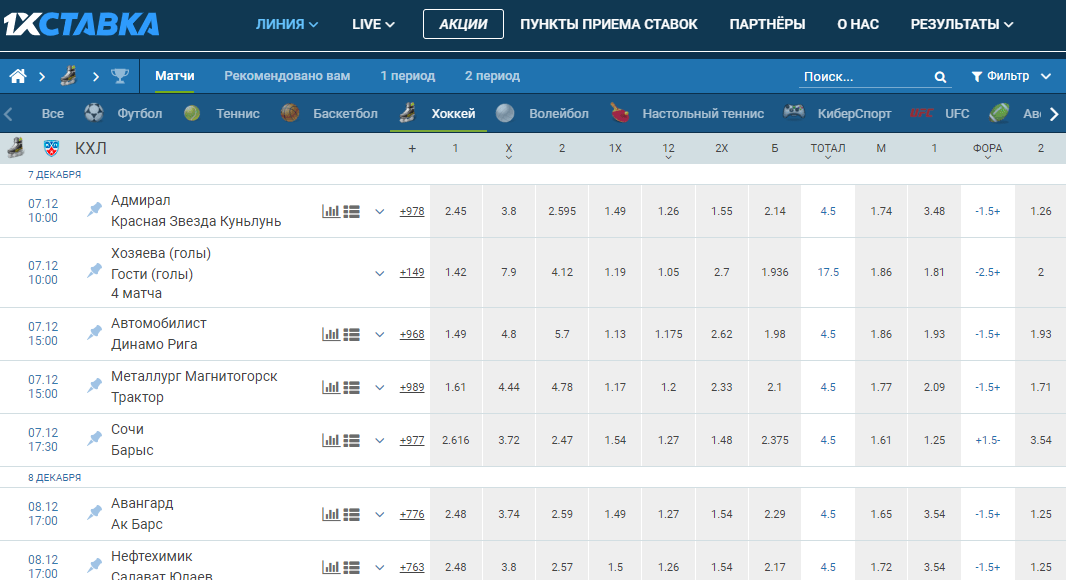Image resolution: width=1066 pixels, height=580 pixels.
Task: Open the Авангард – Ак Барс match
Action: pos(142,513)
